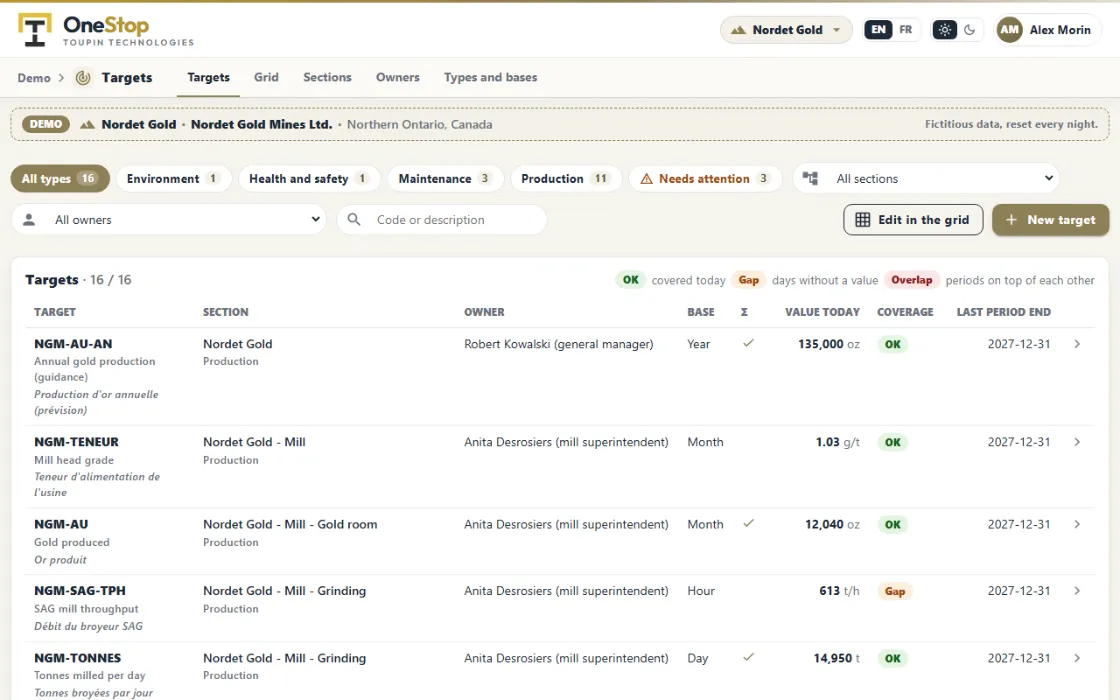Click the magnifier search icon
The width and height of the screenshot is (1120, 700).
tap(354, 220)
